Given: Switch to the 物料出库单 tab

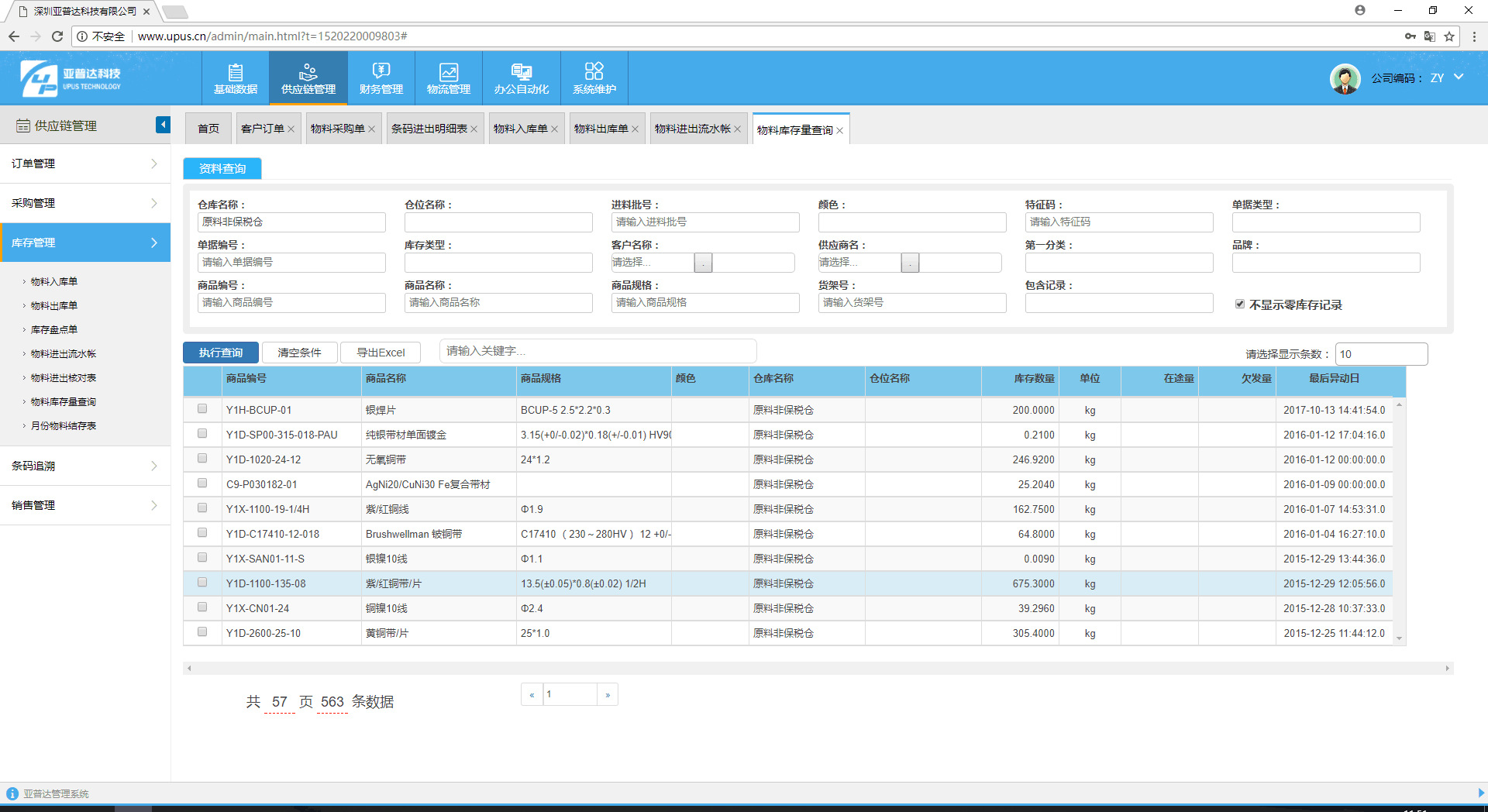Looking at the screenshot, I should (x=602, y=128).
